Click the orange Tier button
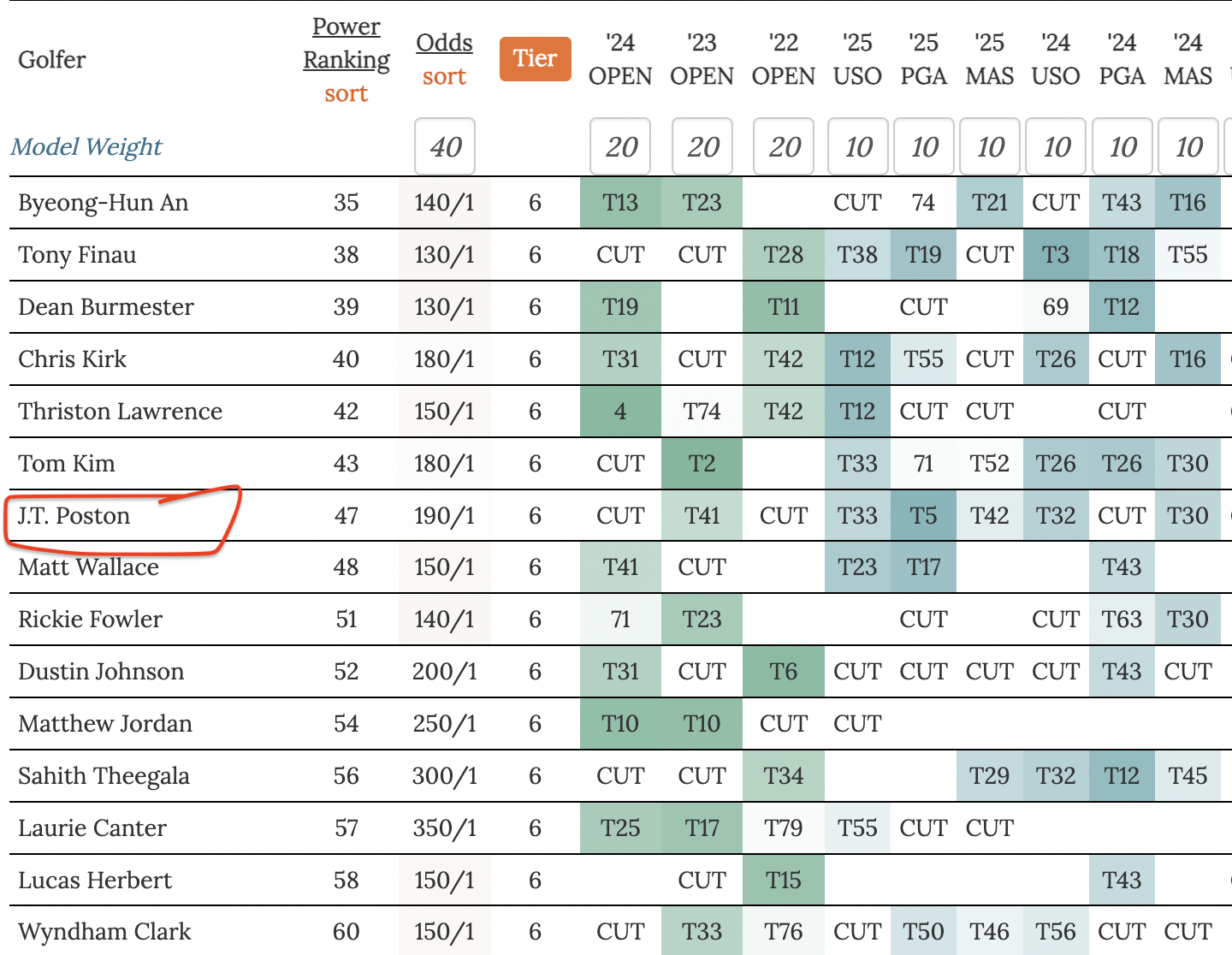The image size is (1232, 955). [535, 59]
